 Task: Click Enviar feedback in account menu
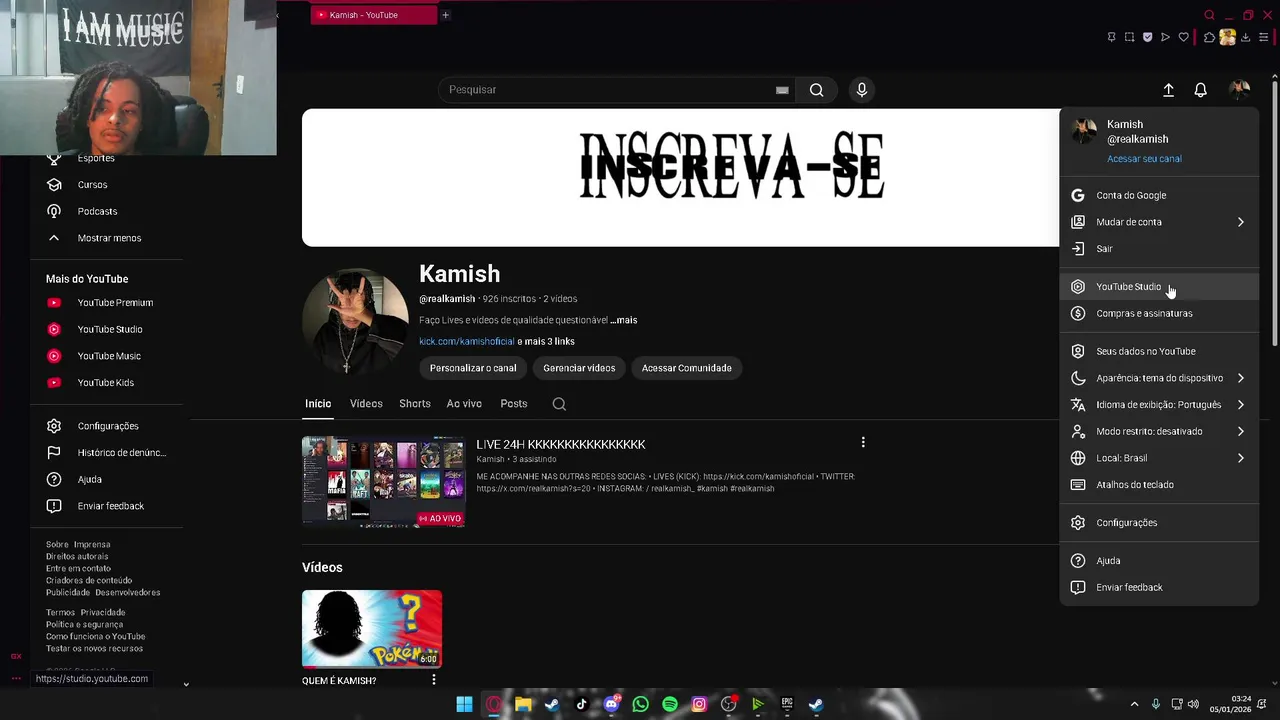pos(1159,587)
